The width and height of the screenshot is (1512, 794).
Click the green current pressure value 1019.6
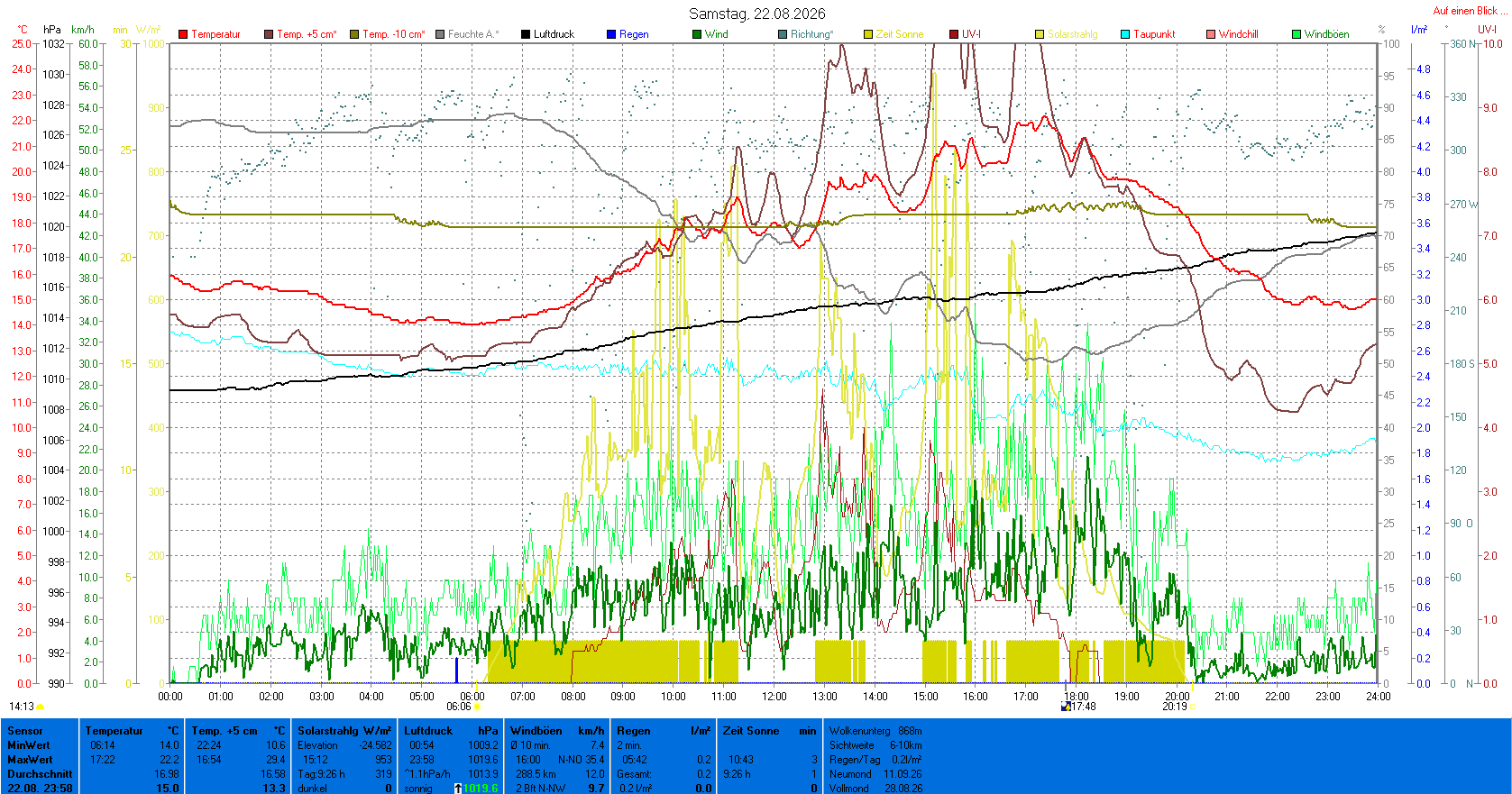coord(481,789)
